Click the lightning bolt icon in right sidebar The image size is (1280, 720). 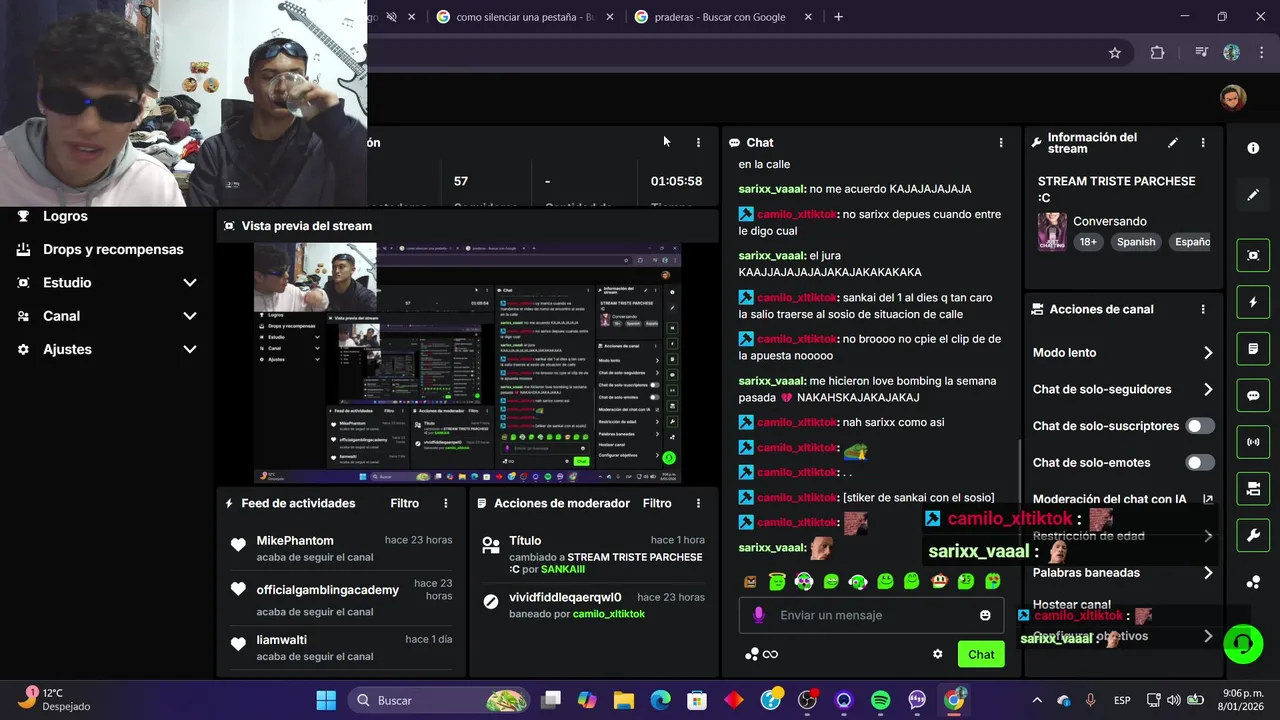(x=1253, y=302)
